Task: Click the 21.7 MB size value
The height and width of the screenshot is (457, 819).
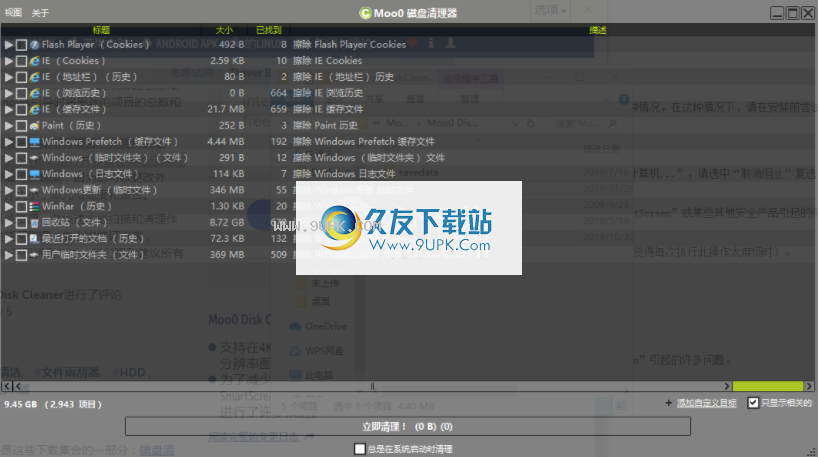Action: click(226, 110)
